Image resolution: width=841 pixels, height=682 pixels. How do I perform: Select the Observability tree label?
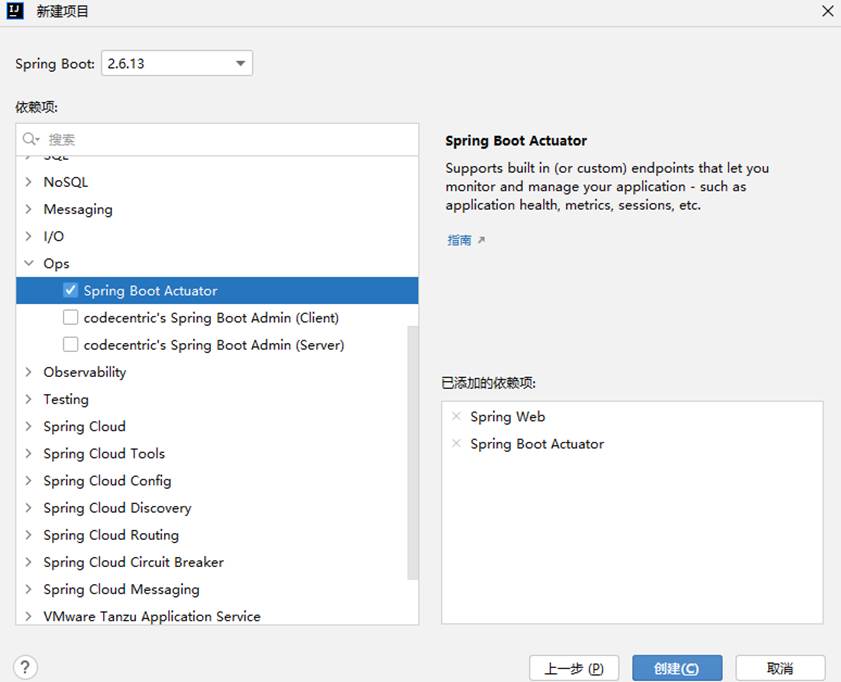tap(85, 372)
